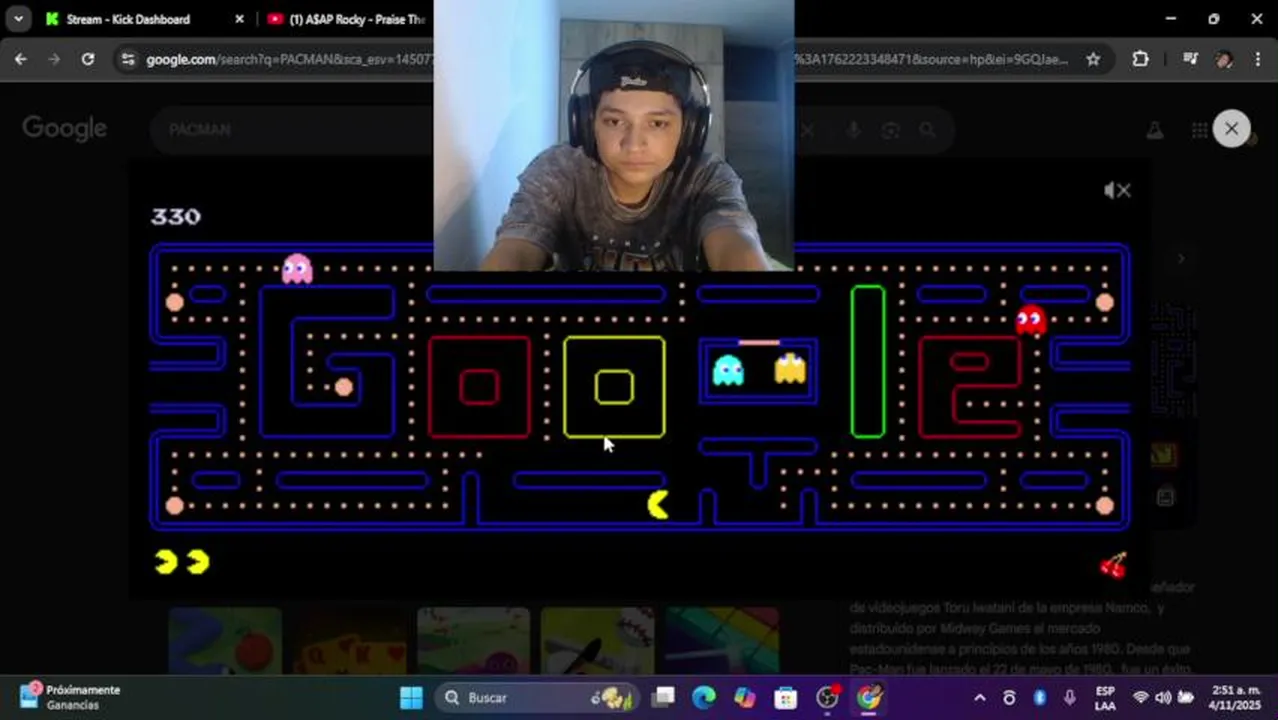The width and height of the screenshot is (1278, 720).
Task: Open Chrome extensions menu
Action: [1140, 59]
